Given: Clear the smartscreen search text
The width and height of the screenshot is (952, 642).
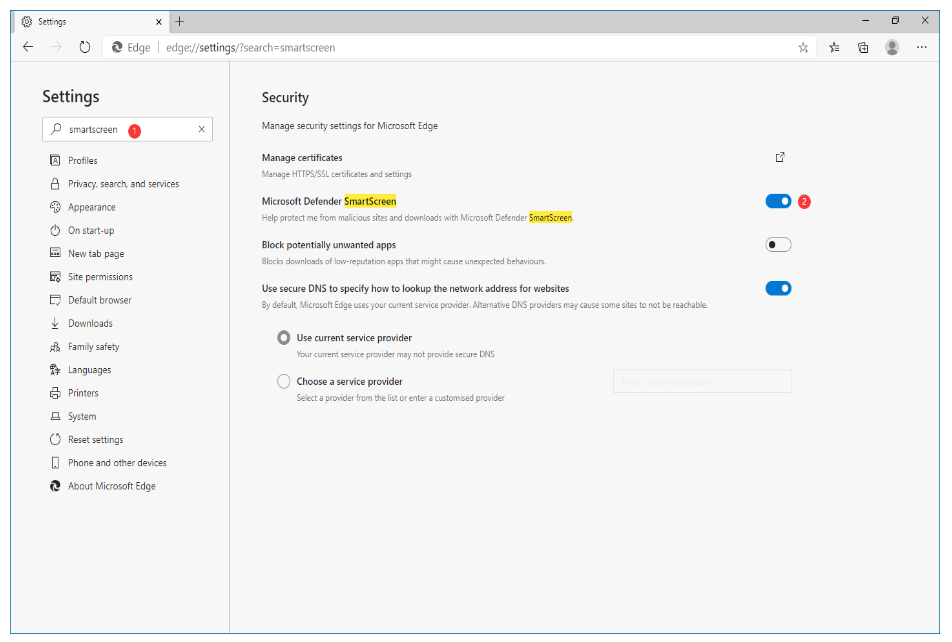Looking at the screenshot, I should click(x=202, y=129).
